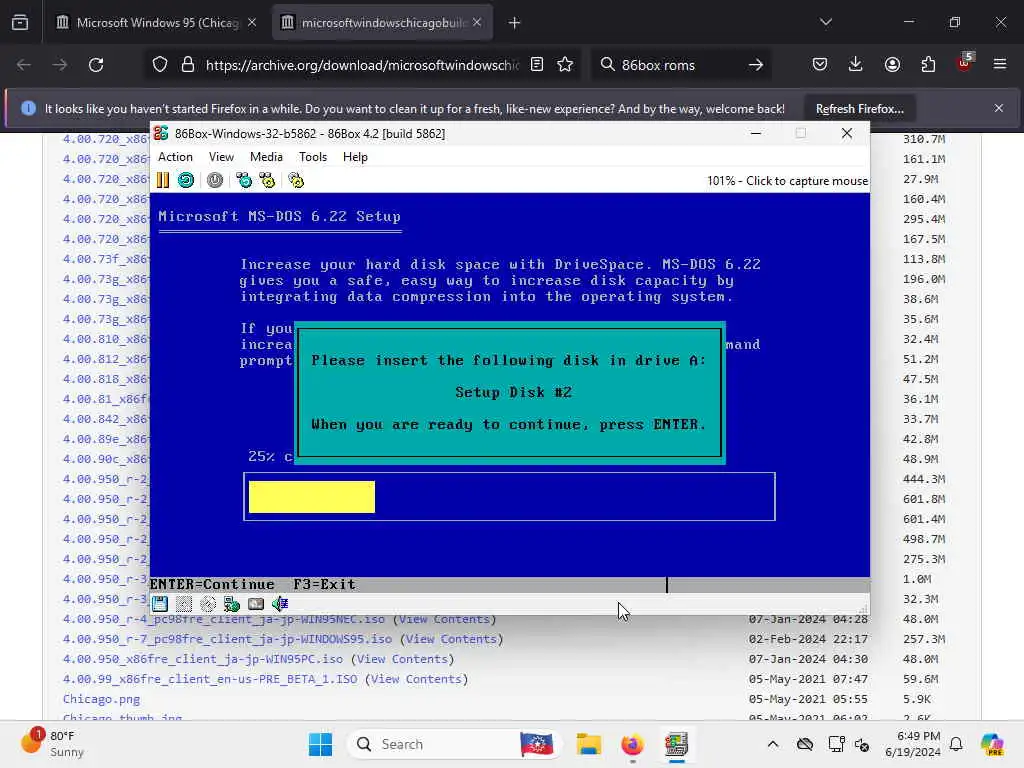Open the Firefox extensions icon
The height and width of the screenshot is (768, 1024).
click(928, 64)
